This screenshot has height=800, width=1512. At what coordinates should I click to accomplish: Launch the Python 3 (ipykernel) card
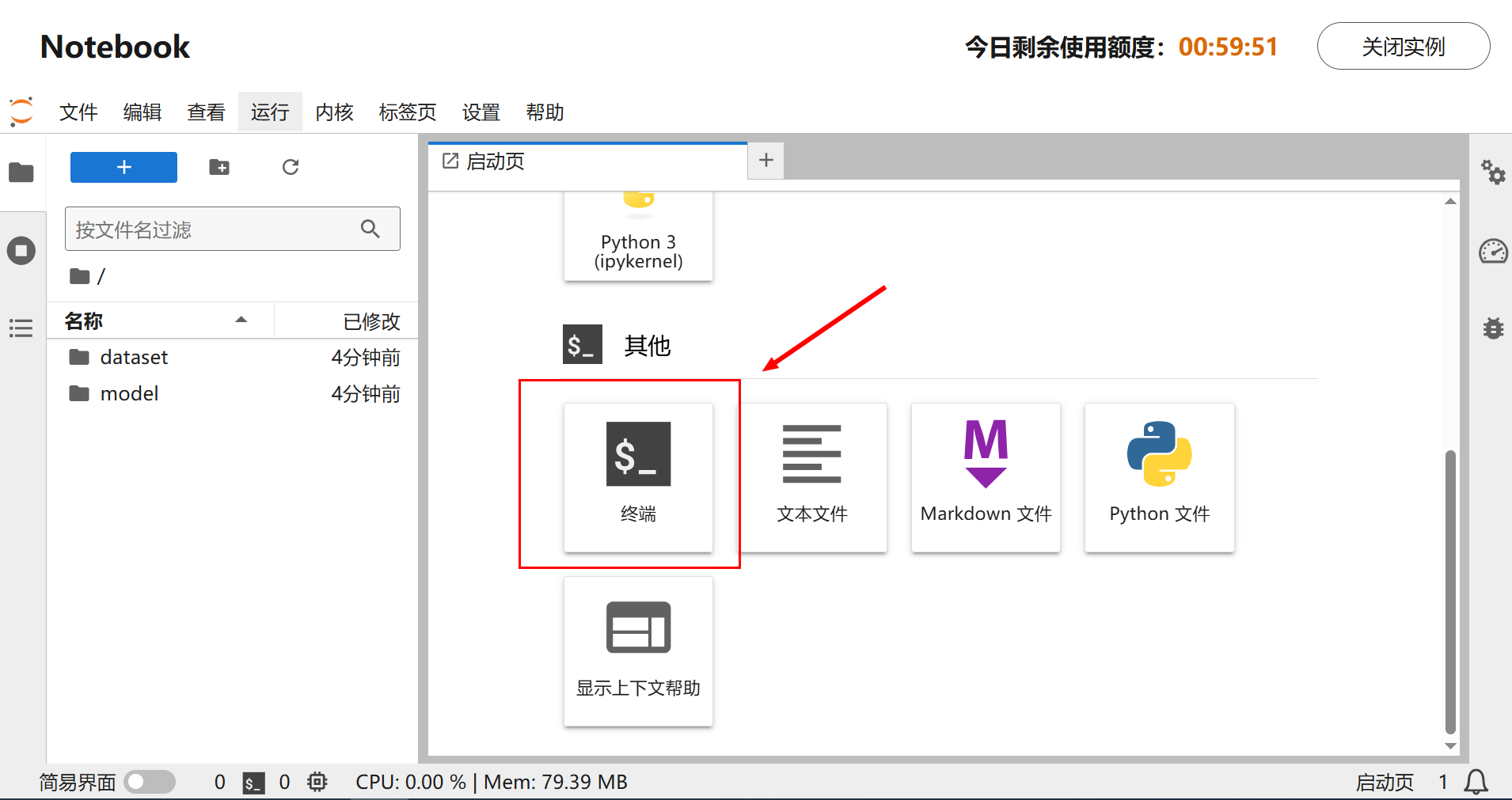click(x=638, y=236)
